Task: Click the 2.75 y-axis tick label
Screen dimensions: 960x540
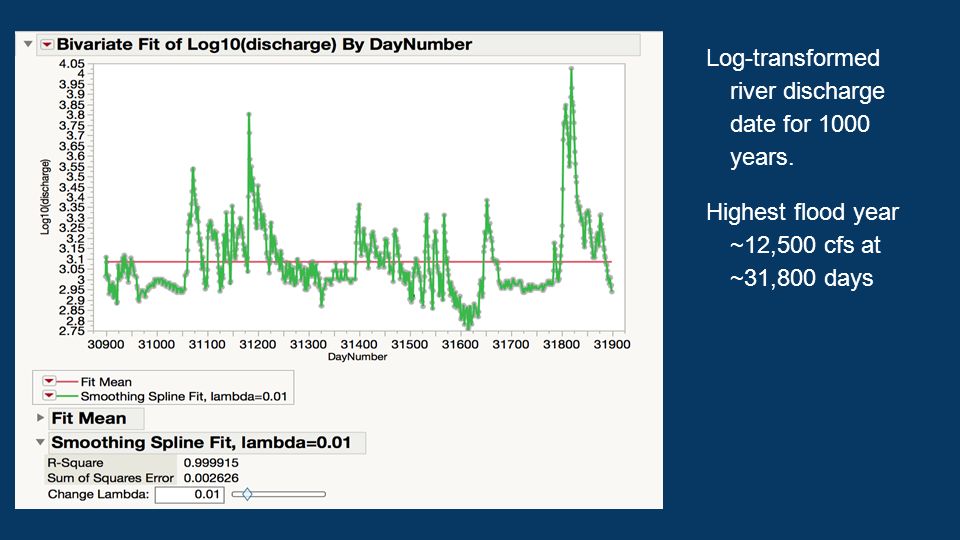Action: [72, 331]
